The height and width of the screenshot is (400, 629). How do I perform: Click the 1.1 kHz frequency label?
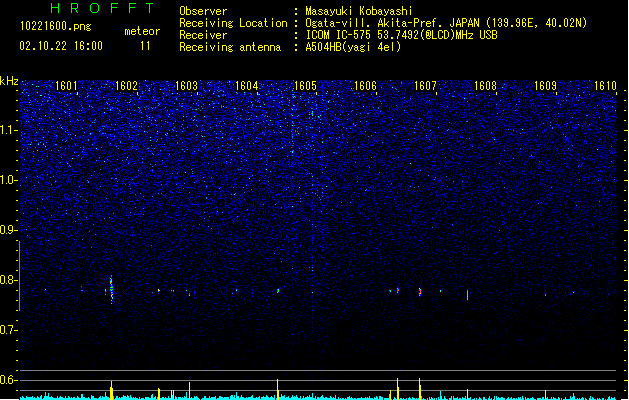(9, 130)
